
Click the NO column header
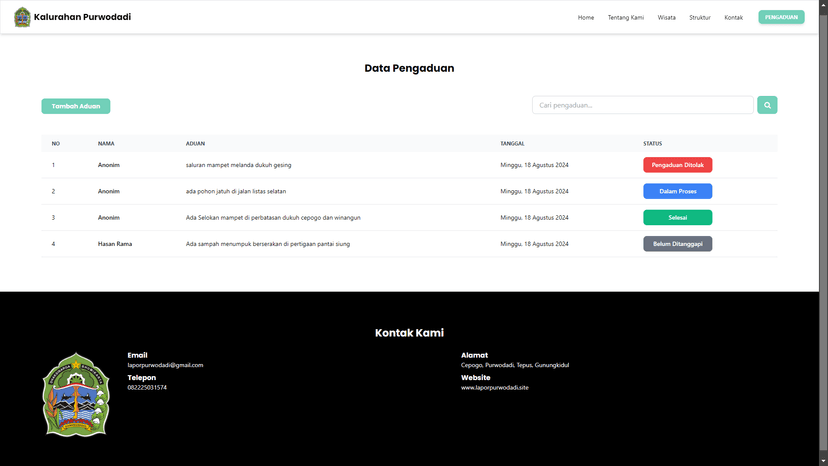coord(55,144)
